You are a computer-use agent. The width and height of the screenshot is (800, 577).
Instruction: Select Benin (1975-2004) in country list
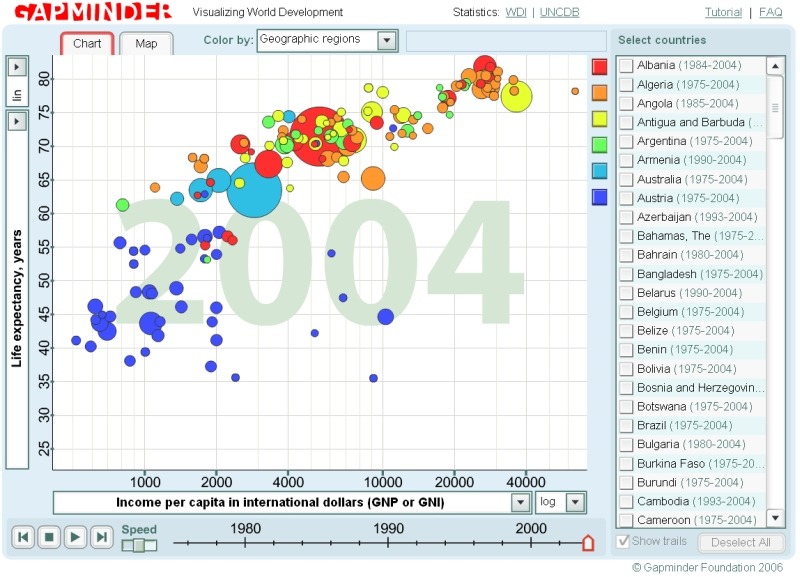tap(692, 350)
